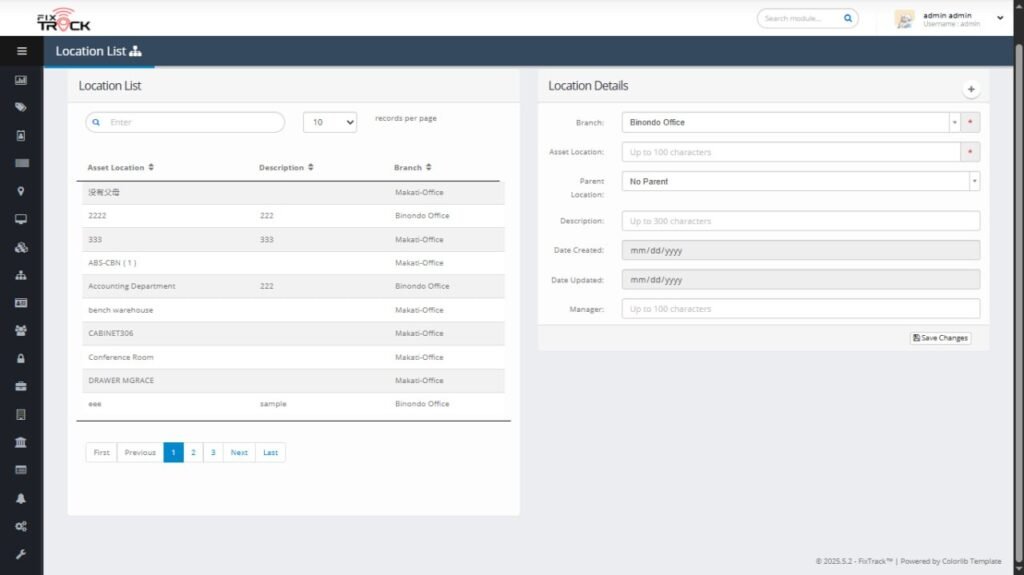Select the Accounting Department row
The width and height of the screenshot is (1024, 575).
132,286
